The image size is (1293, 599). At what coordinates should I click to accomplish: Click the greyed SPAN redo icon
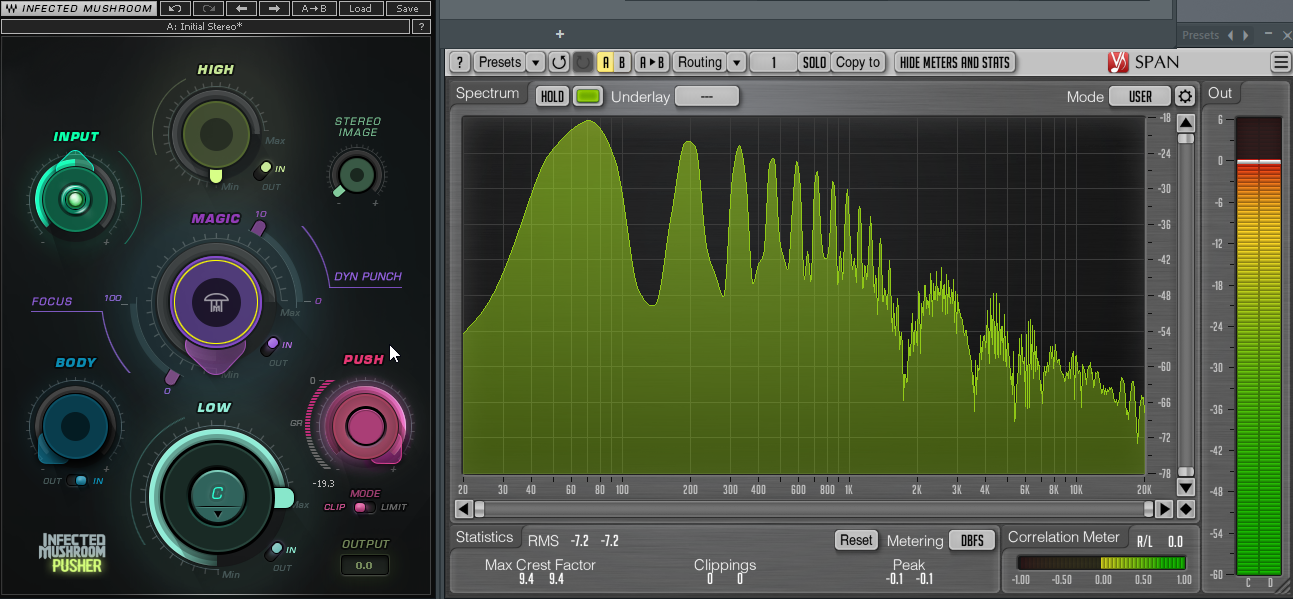(x=583, y=62)
